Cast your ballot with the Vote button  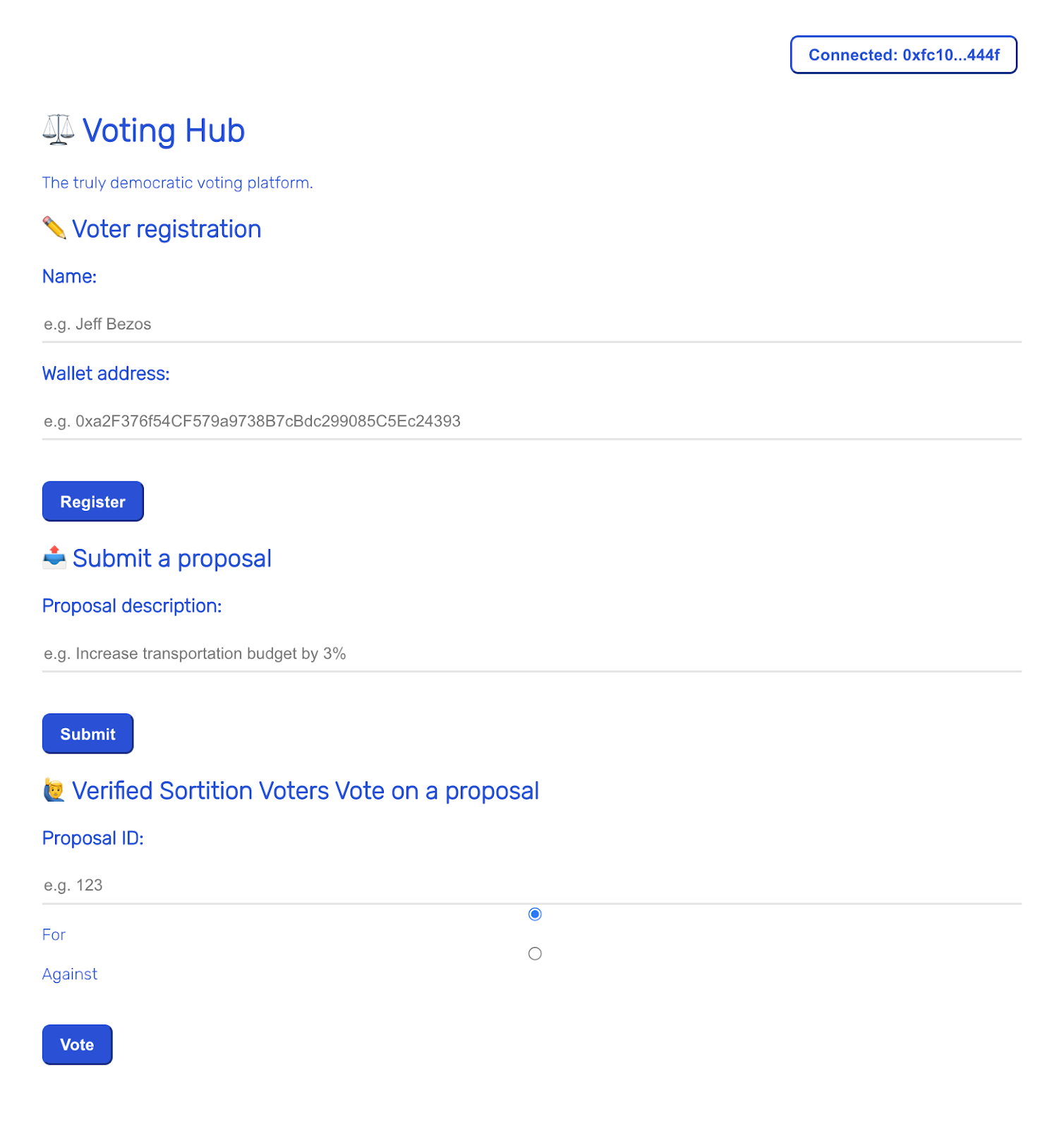point(77,1045)
